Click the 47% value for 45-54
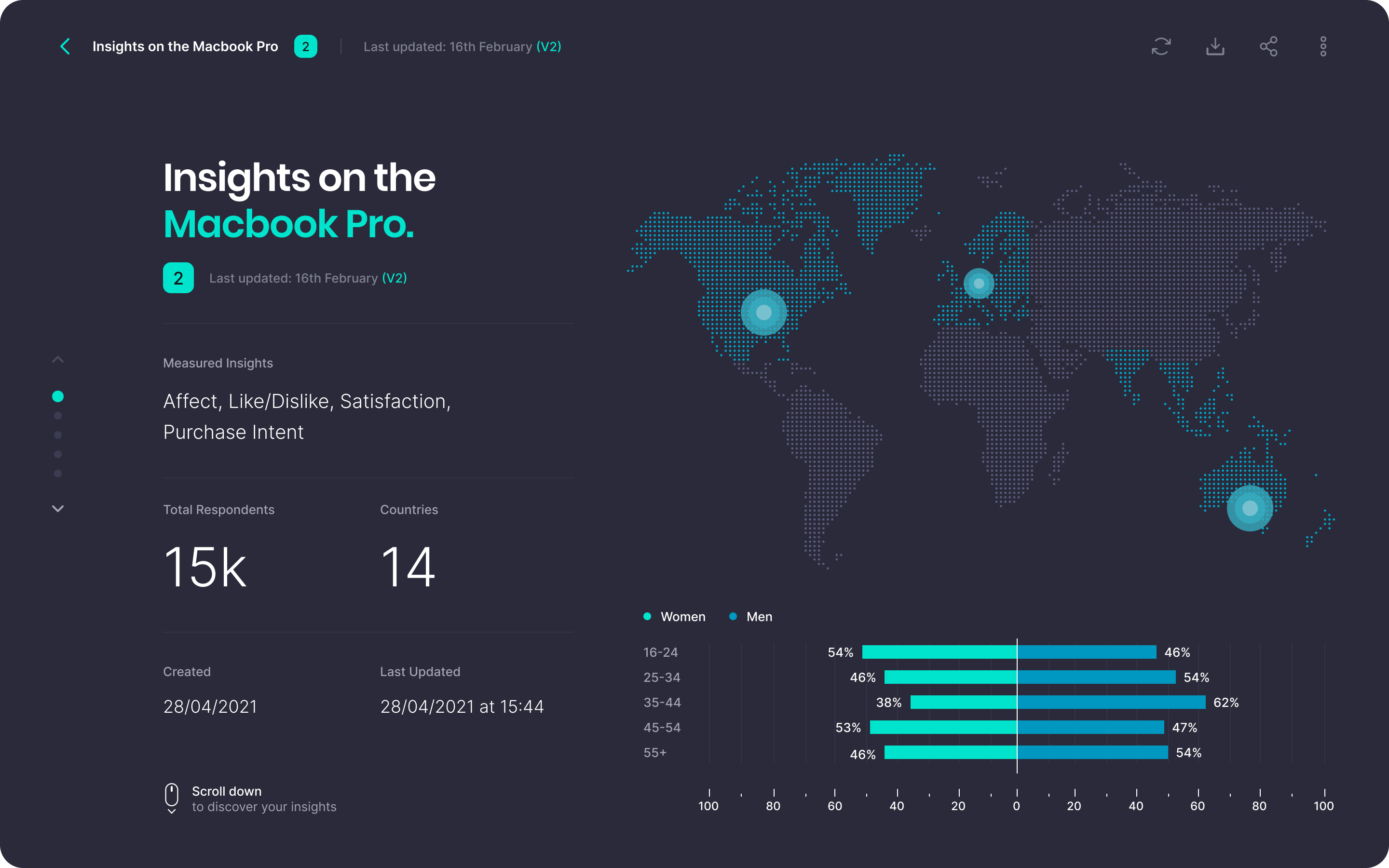This screenshot has height=868, width=1389. [x=1185, y=728]
